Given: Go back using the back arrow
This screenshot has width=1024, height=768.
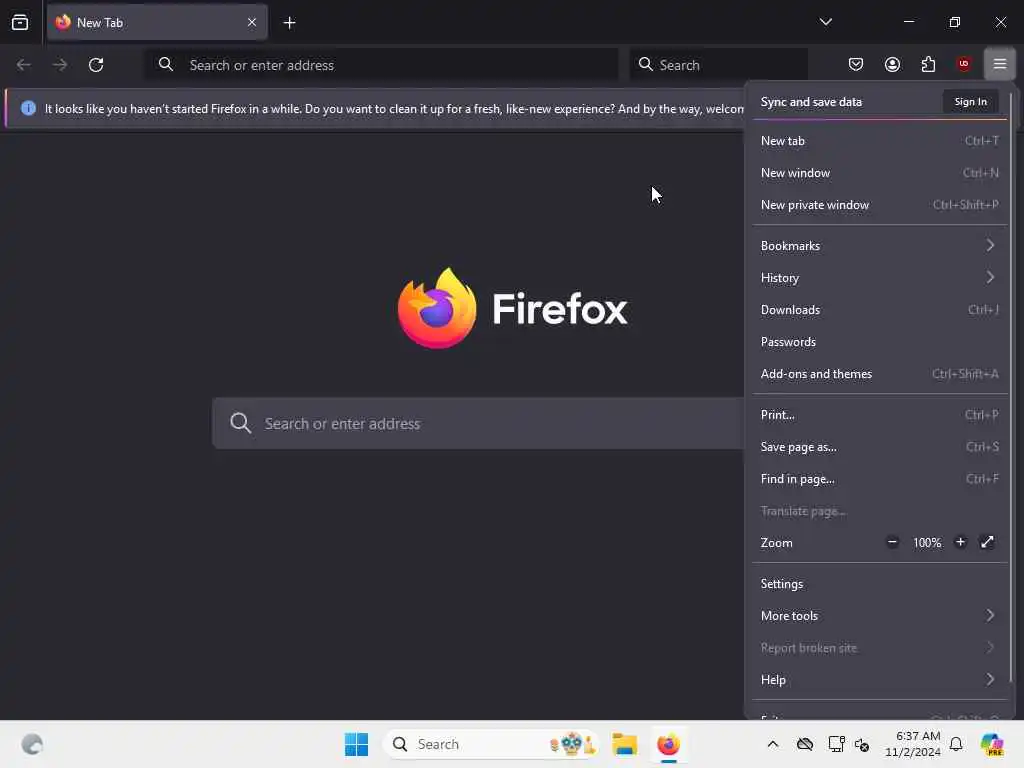Looking at the screenshot, I should coord(24,65).
